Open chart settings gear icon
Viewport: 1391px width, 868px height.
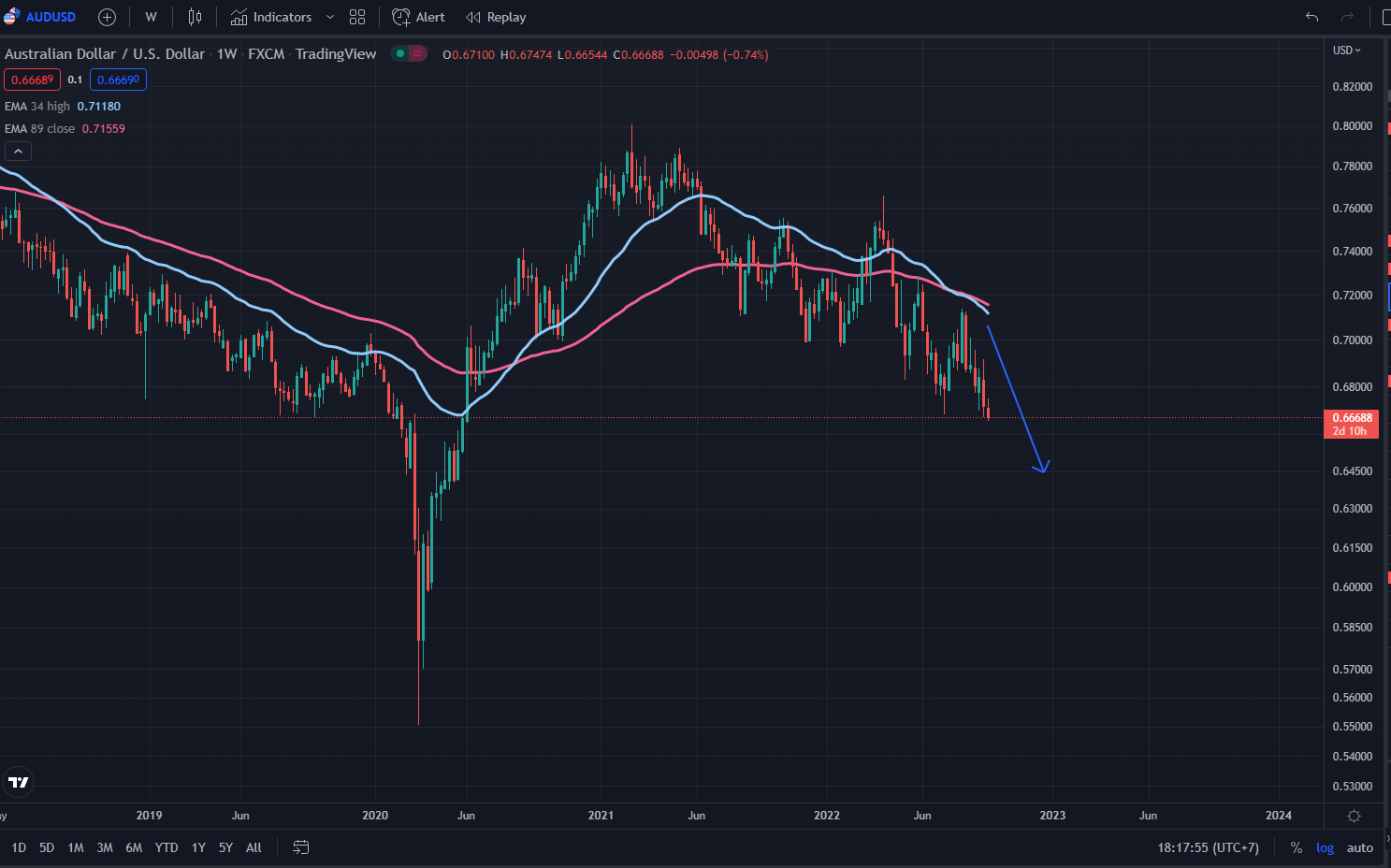pyautogui.click(x=1354, y=816)
